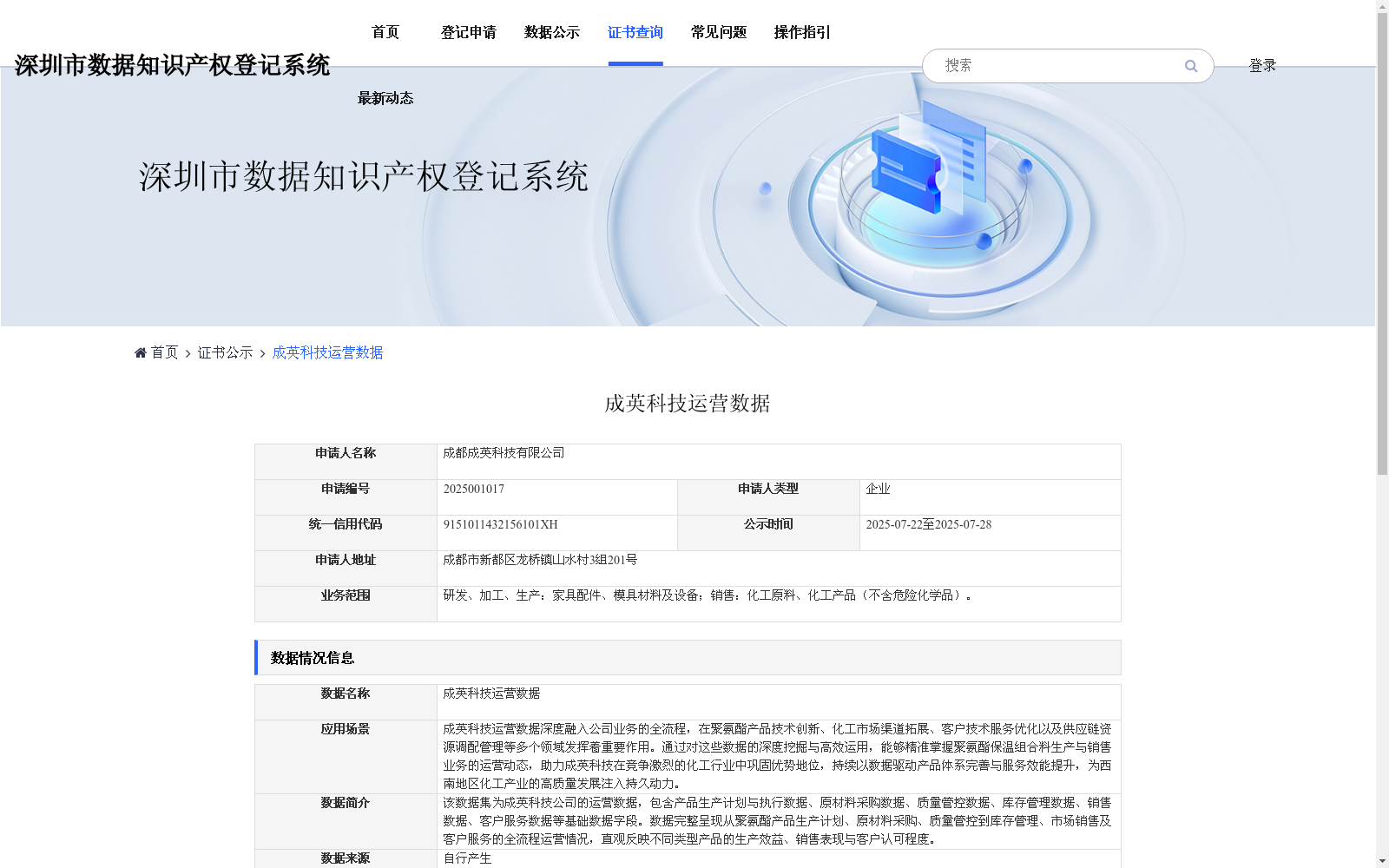
Task: Click the 申请人名称 row label
Action: (x=346, y=453)
